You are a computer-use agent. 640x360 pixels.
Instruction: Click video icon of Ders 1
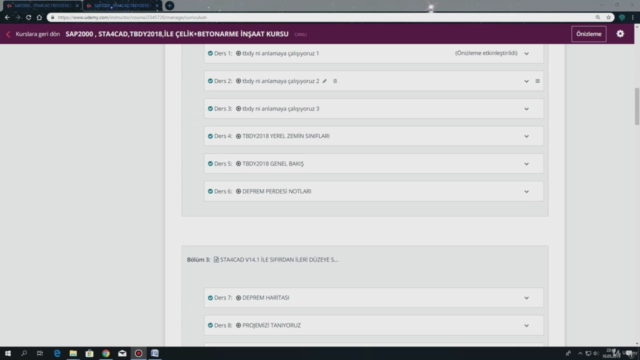tap(238, 53)
